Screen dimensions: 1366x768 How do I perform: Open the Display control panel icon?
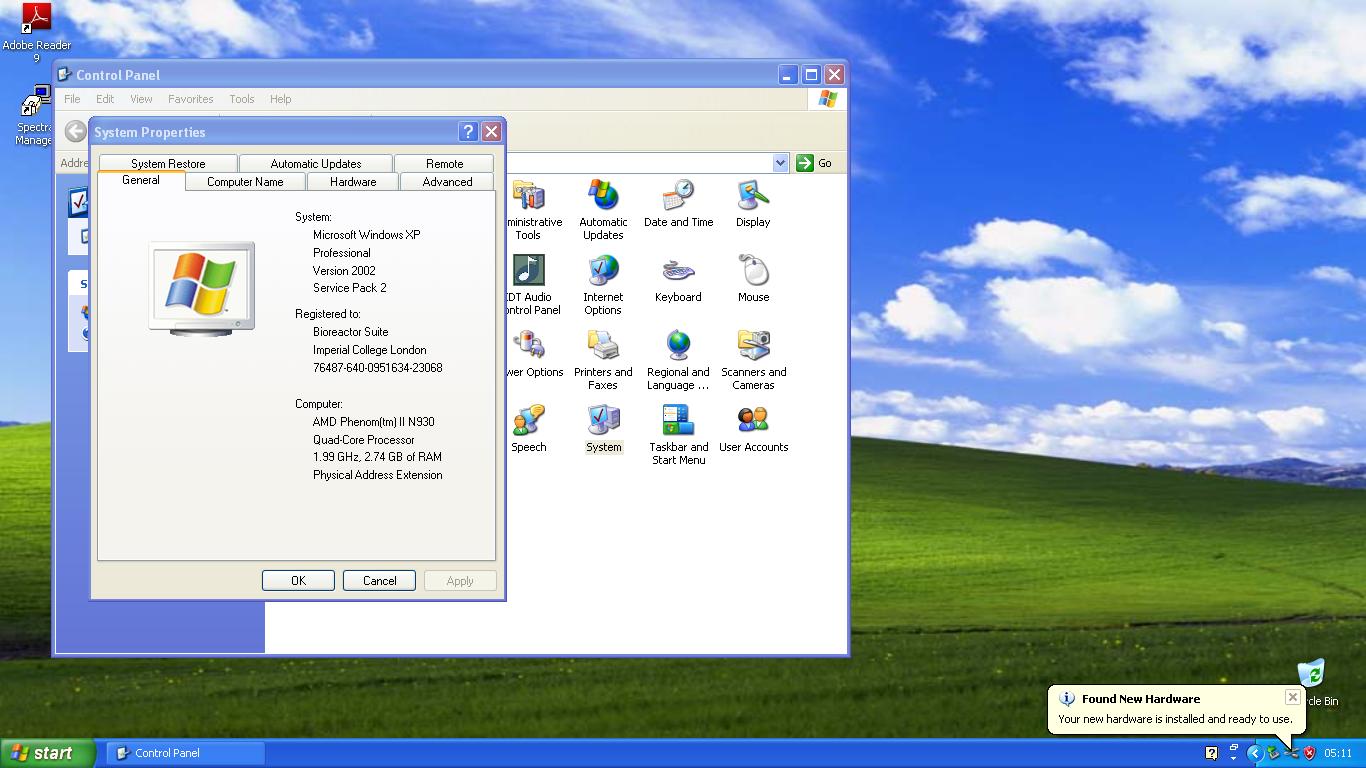(753, 204)
